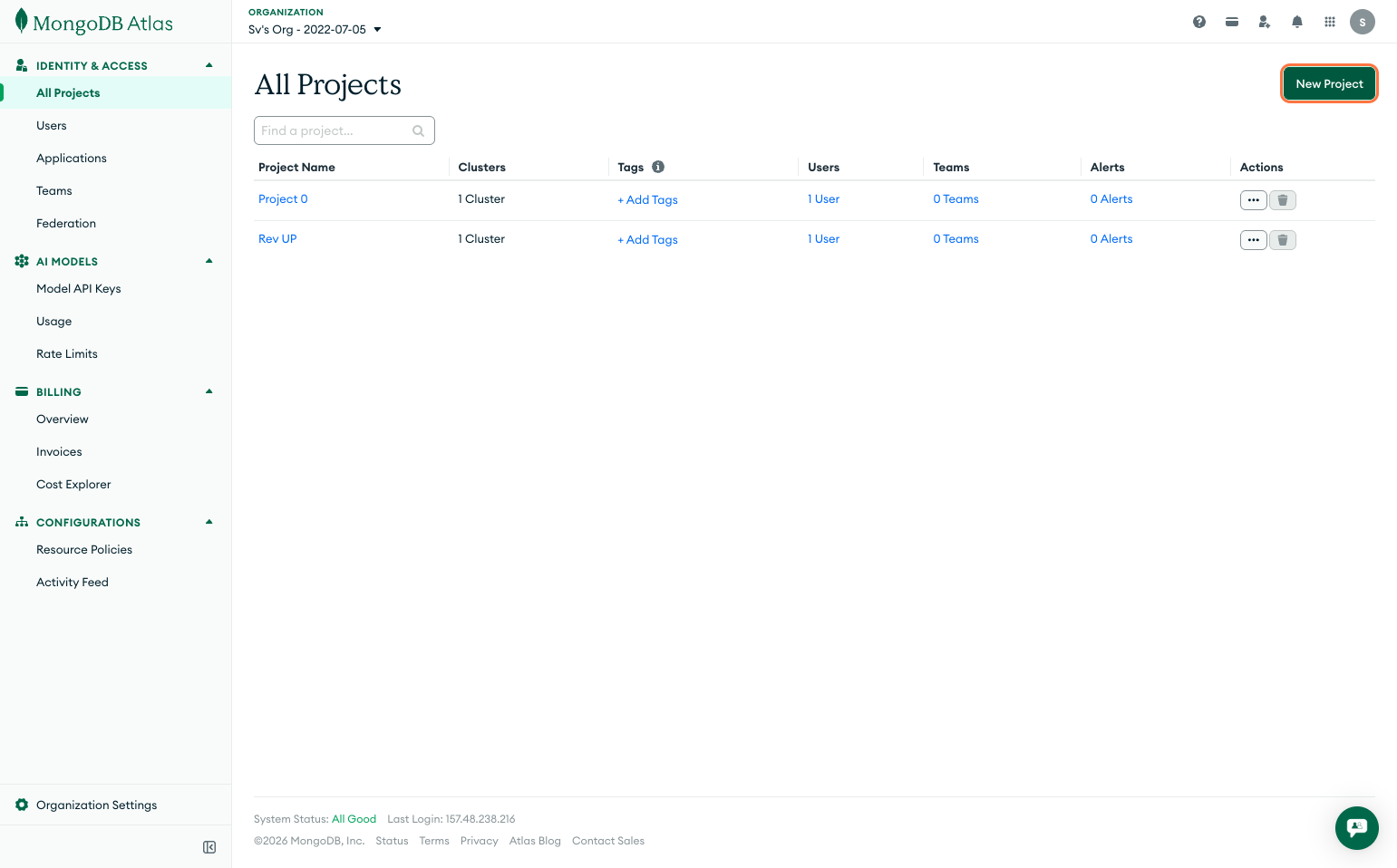1397x868 pixels.
Task: Delete Project 0 using its trash icon
Action: tap(1282, 199)
